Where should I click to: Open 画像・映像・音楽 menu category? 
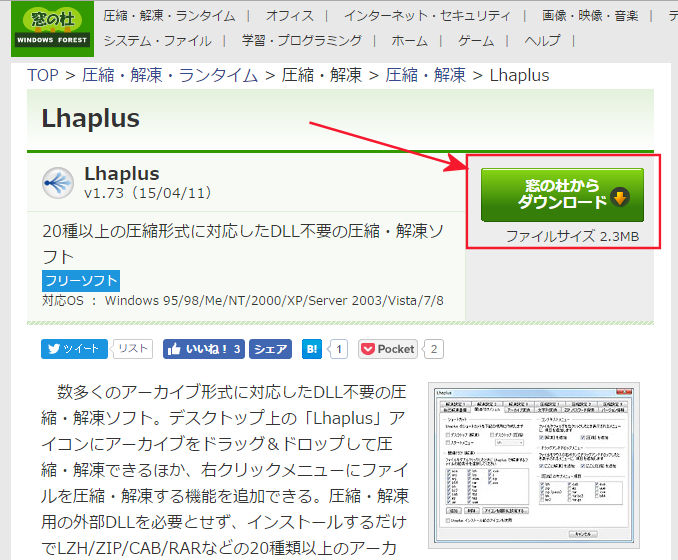click(x=590, y=16)
